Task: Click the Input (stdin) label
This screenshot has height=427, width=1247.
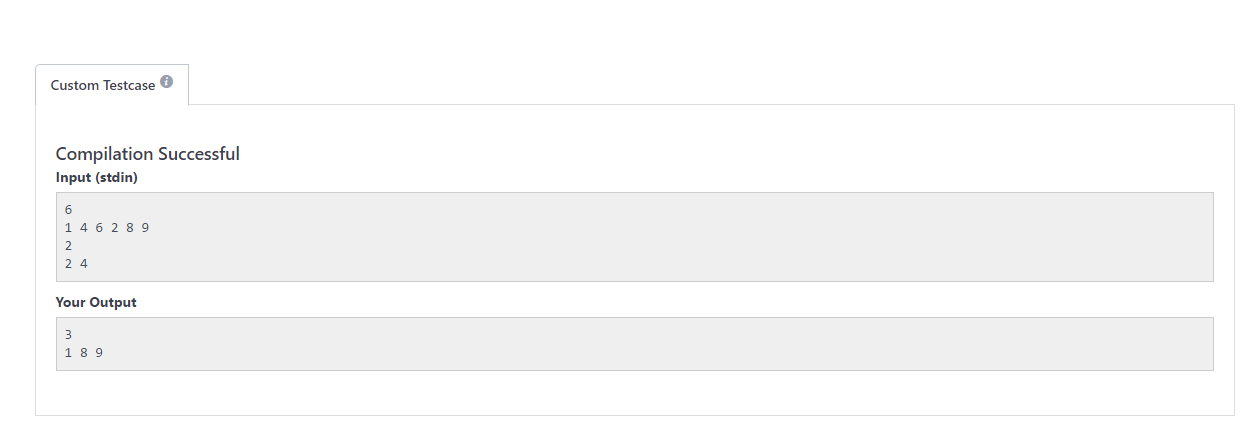Action: [97, 178]
